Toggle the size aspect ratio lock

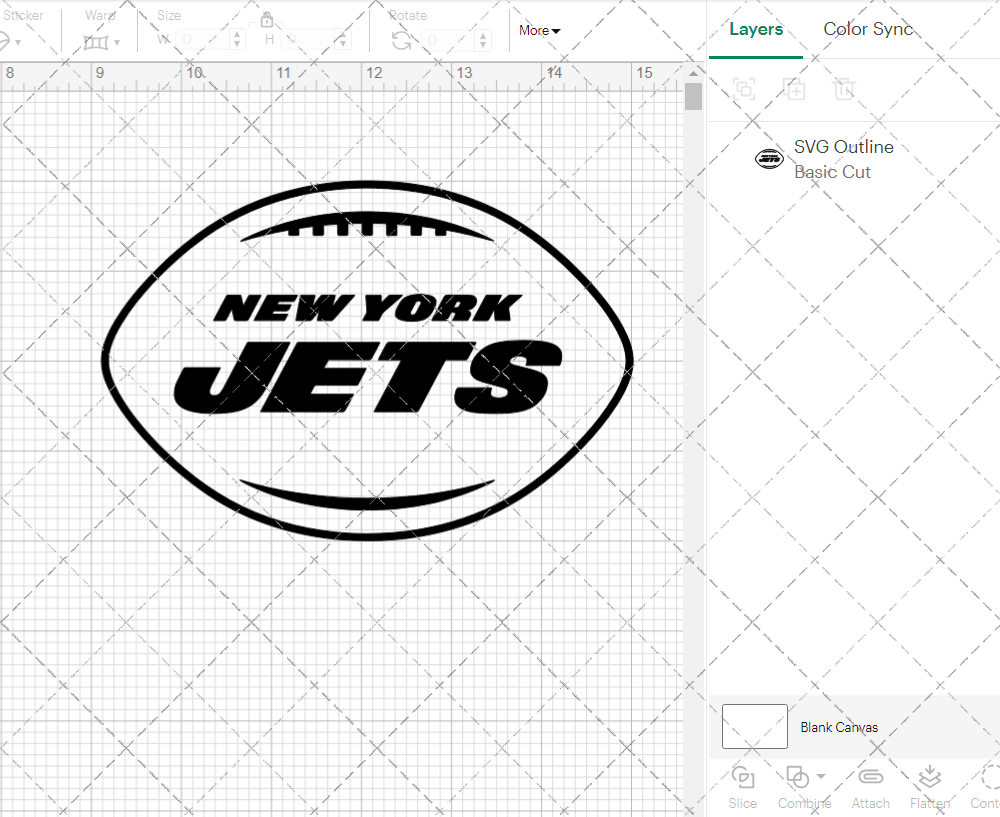[x=267, y=19]
